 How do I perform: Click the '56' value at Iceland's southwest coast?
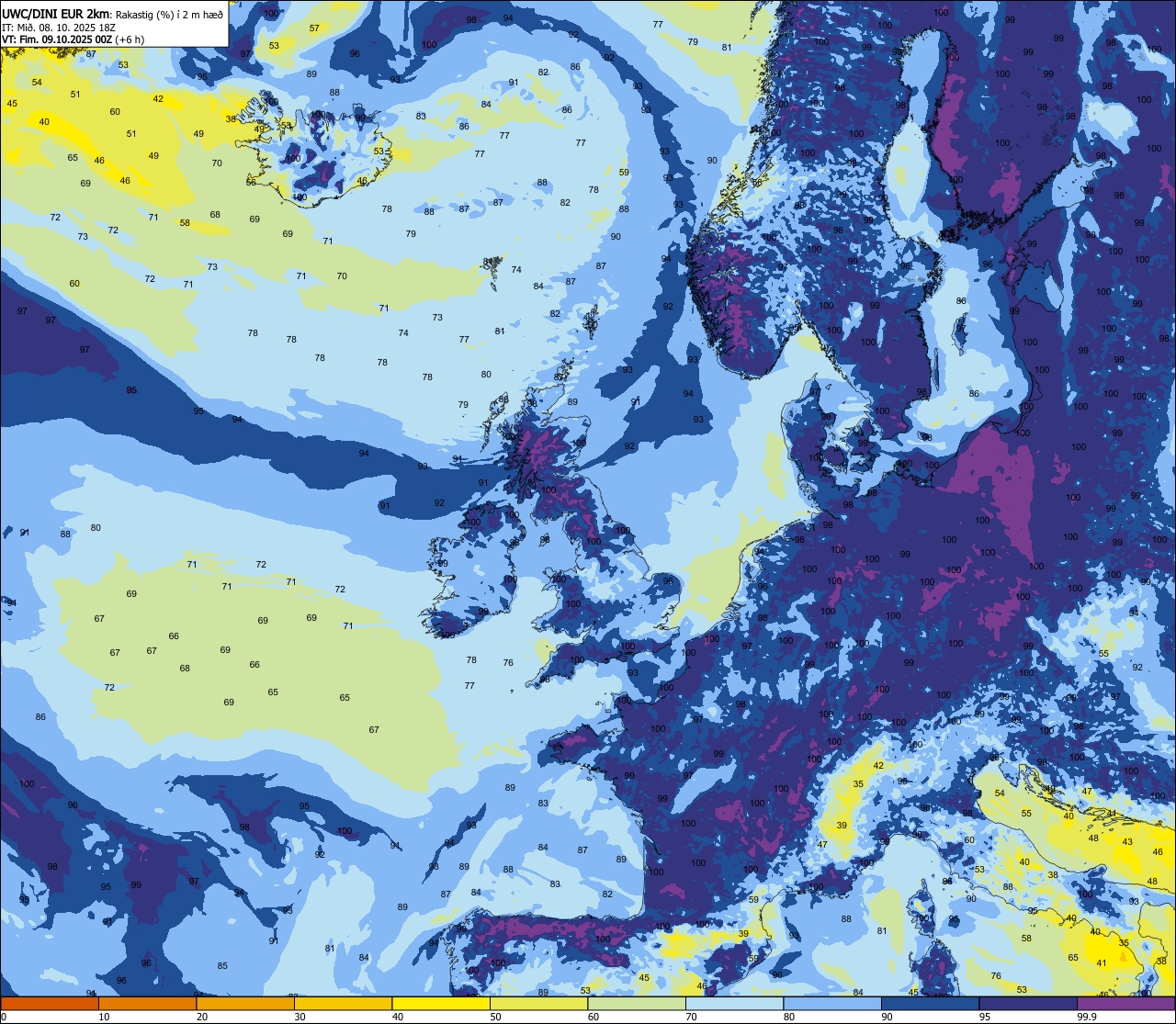click(251, 182)
